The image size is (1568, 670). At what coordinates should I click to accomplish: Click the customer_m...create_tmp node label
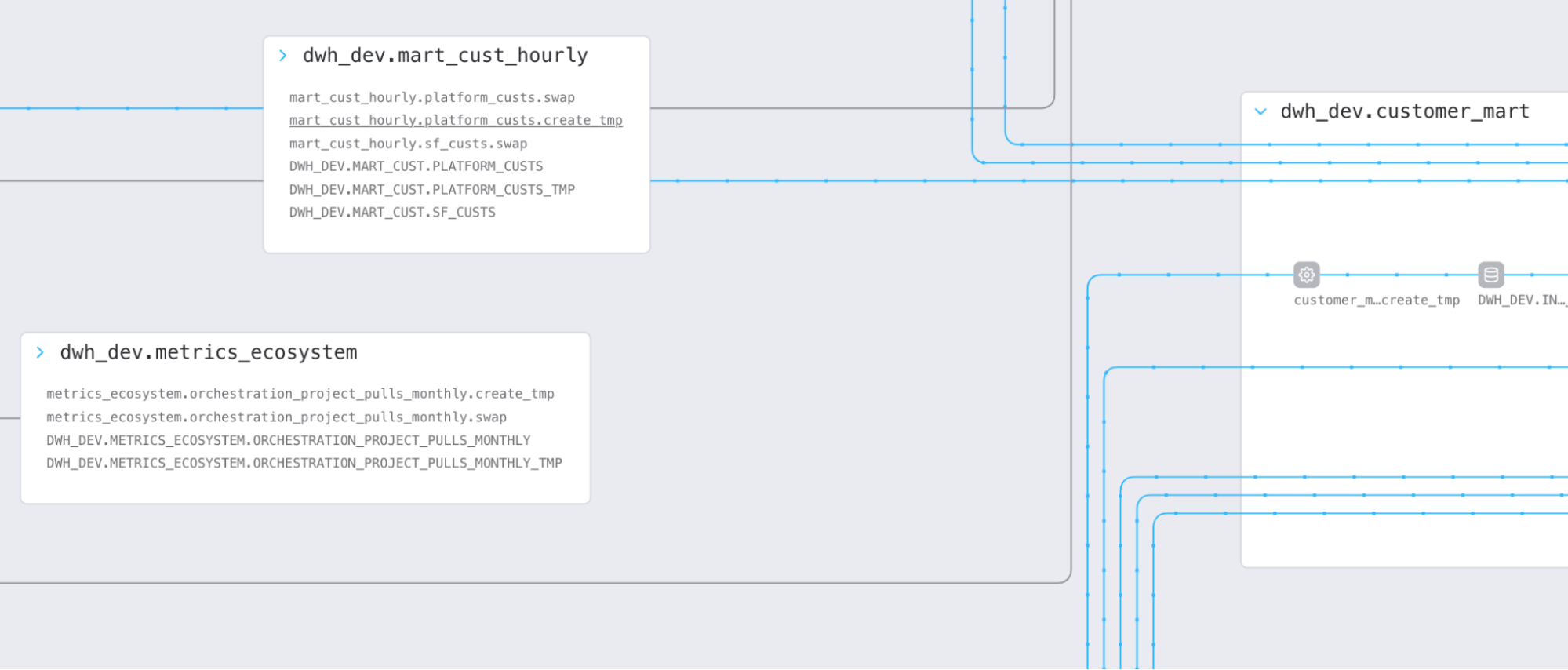tap(1376, 300)
